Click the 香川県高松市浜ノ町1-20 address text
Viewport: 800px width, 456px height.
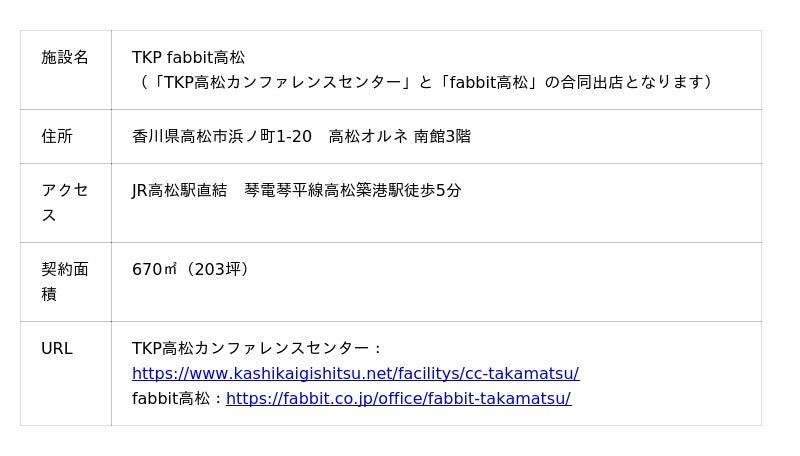[222, 136]
